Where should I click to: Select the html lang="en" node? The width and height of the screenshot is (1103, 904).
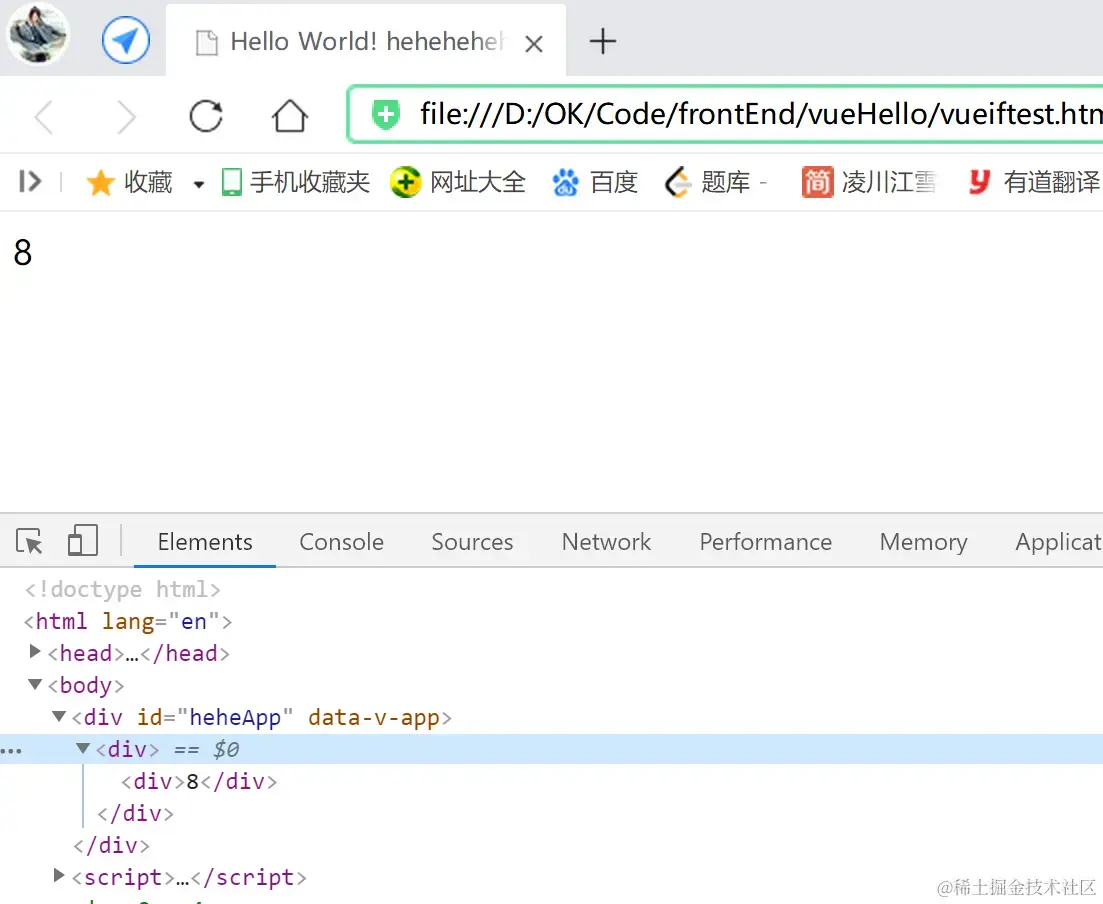[x=128, y=621]
